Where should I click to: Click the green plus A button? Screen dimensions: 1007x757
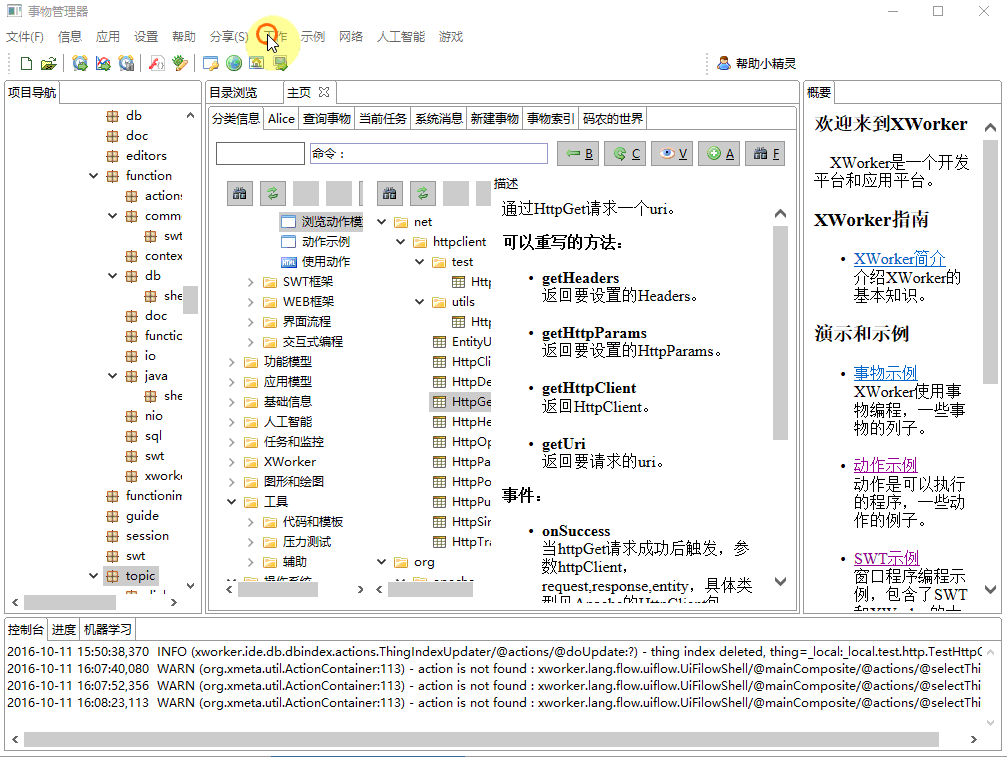click(x=719, y=153)
